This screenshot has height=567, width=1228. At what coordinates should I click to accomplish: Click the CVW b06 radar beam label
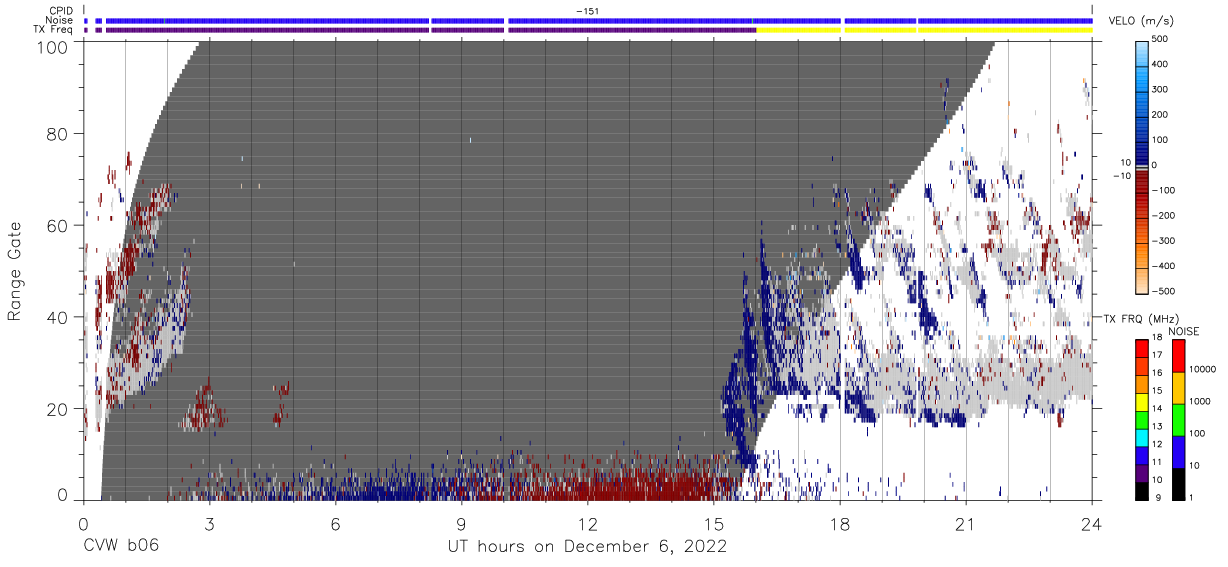coord(121,546)
